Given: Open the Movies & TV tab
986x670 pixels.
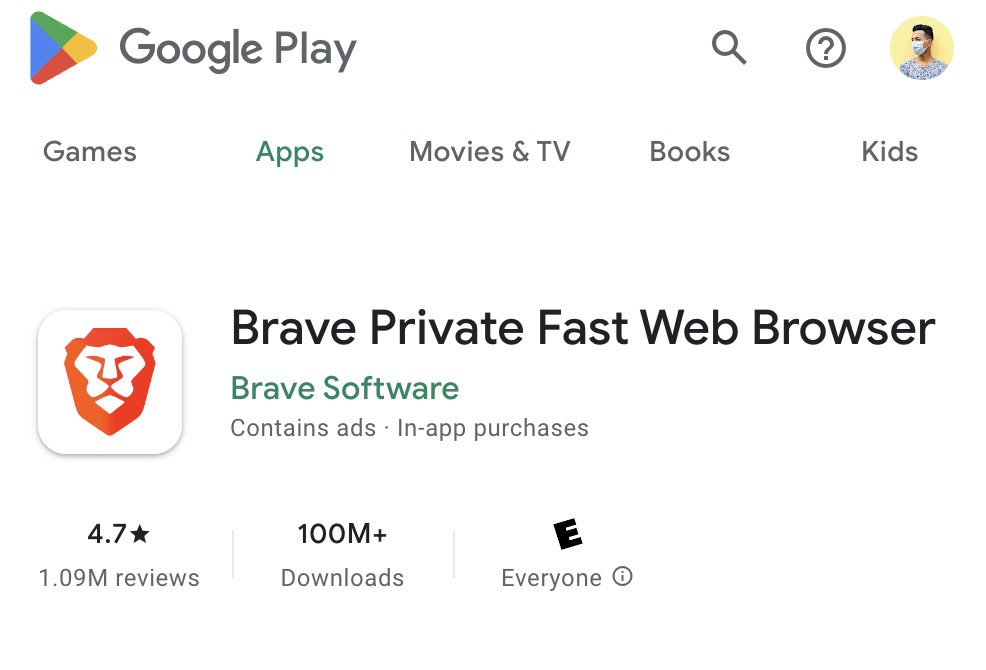Looking at the screenshot, I should 490,152.
